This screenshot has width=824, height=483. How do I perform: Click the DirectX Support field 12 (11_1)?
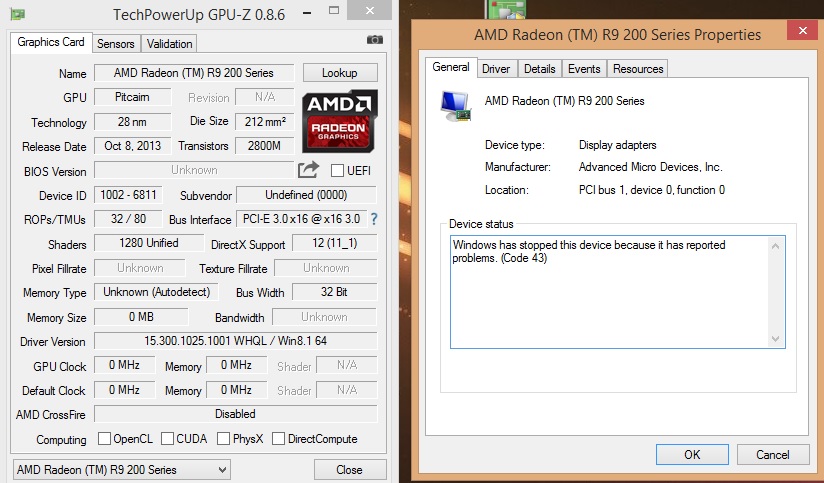point(335,243)
